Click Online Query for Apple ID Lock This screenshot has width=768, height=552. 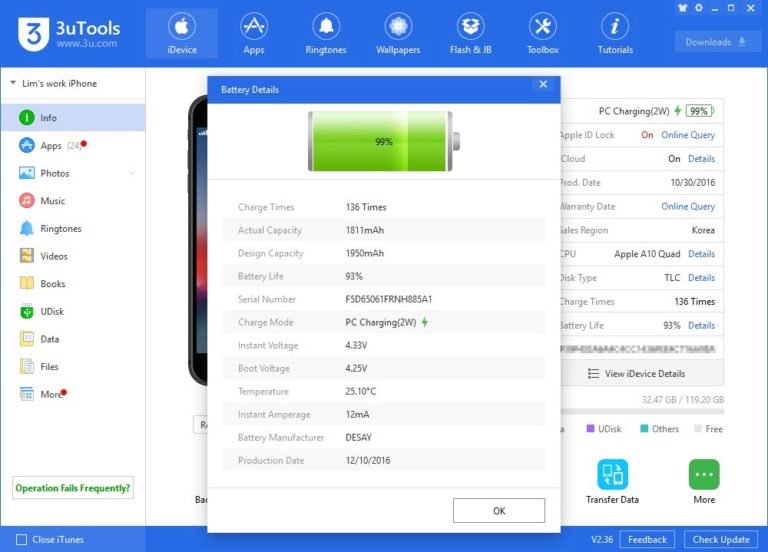[x=688, y=135]
